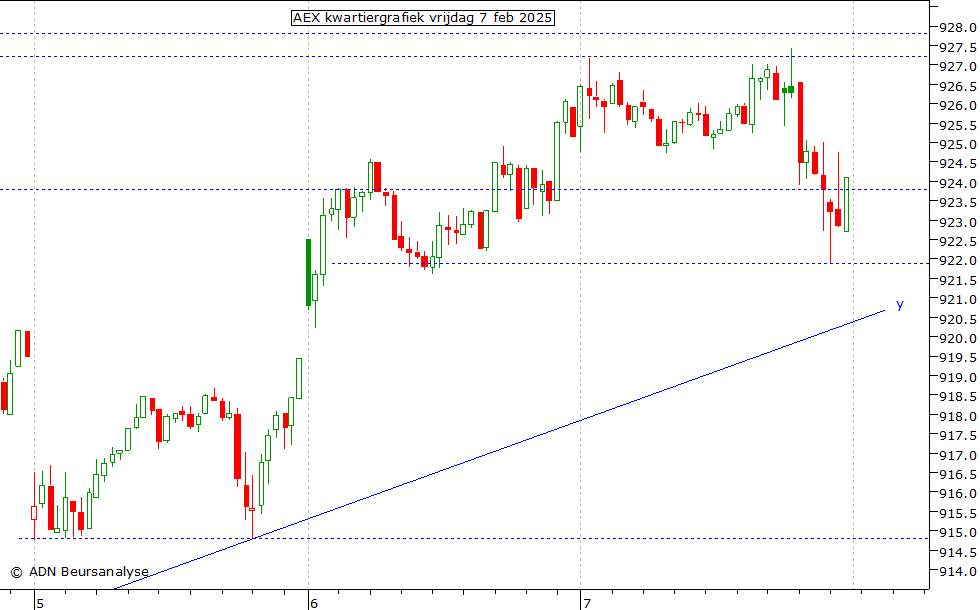This screenshot has width=980, height=610.
Task: Click the date label '7' on the time axis
Action: [x=586, y=604]
